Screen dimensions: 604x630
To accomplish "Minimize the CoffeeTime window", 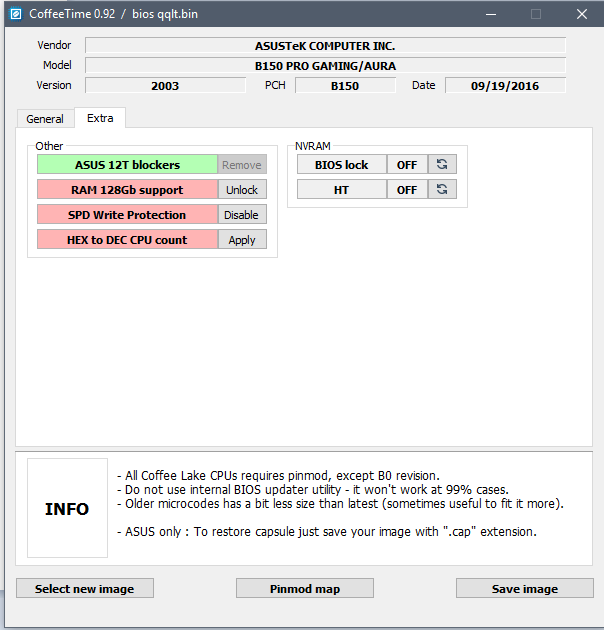I will pyautogui.click(x=491, y=14).
